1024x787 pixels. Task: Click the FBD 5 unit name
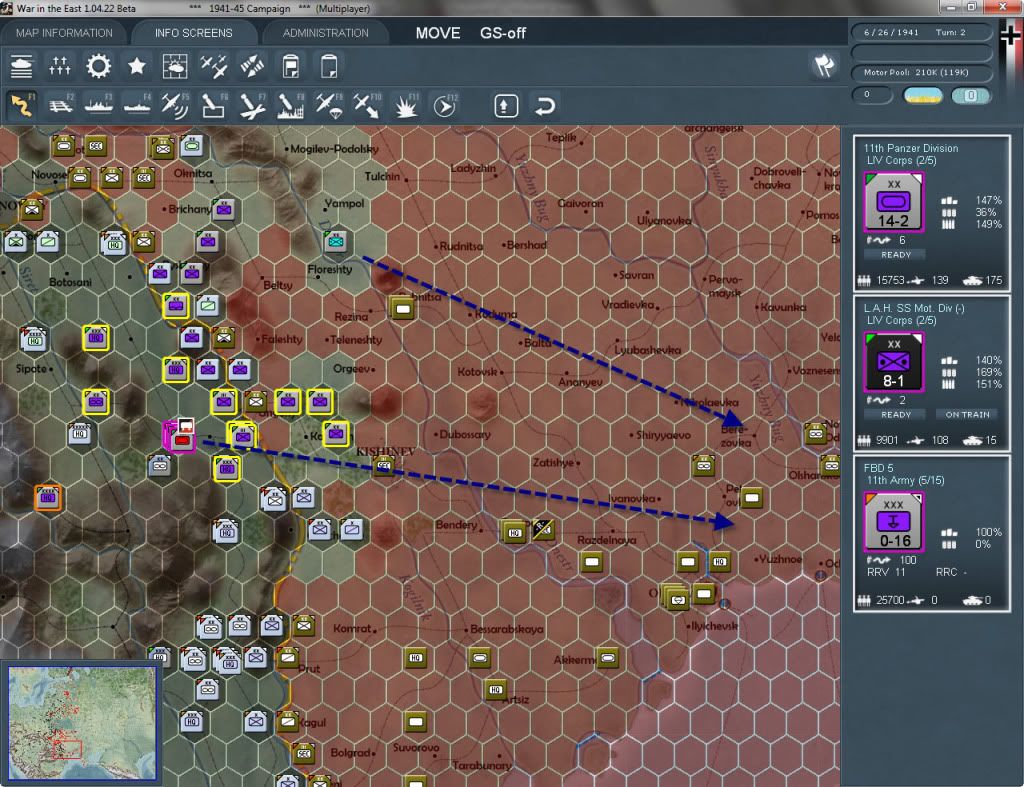(878, 468)
